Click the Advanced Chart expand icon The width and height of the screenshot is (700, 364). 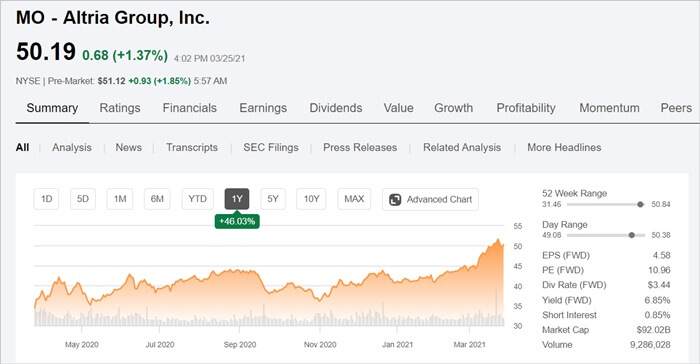[395, 200]
